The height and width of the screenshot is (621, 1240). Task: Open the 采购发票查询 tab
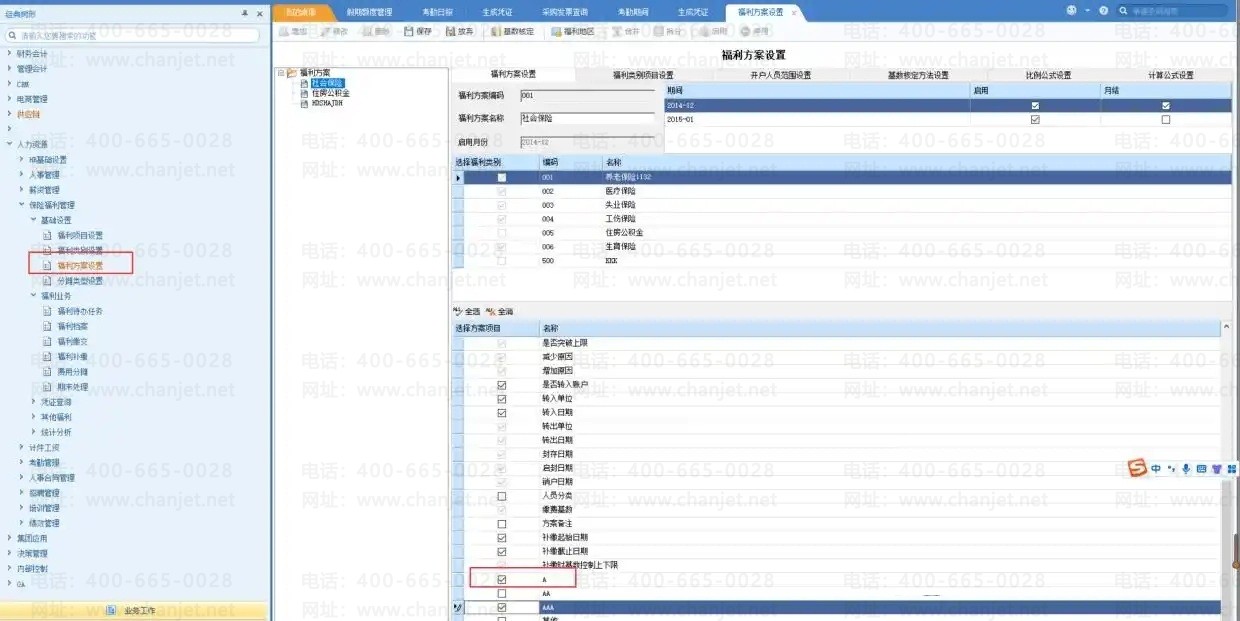565,12
